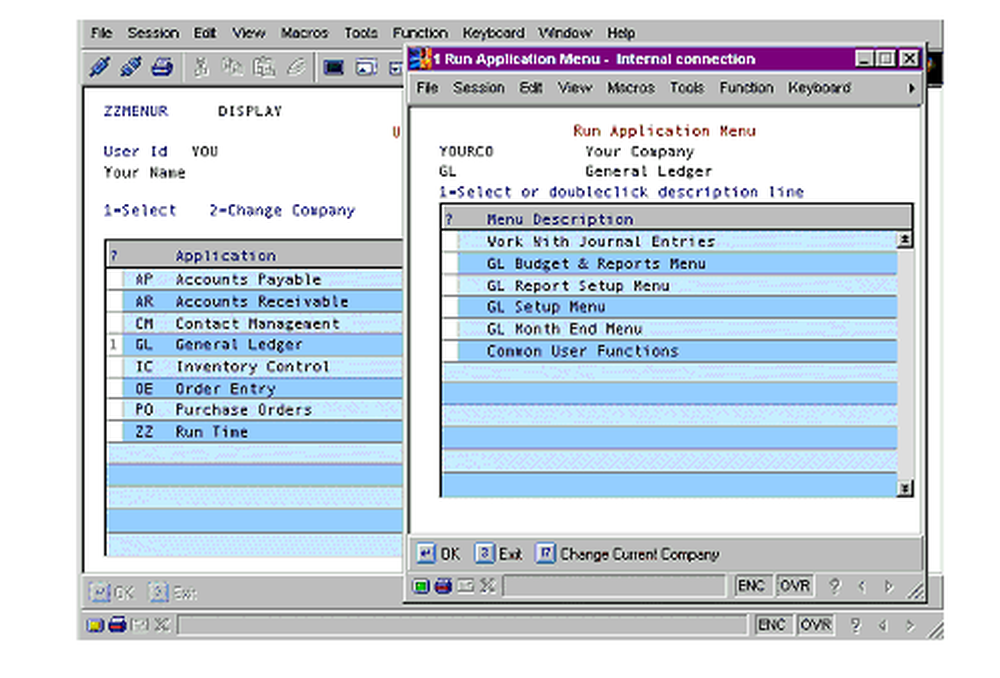
Task: Click the Paste clipboard icon in background toolbar
Action: point(263,66)
